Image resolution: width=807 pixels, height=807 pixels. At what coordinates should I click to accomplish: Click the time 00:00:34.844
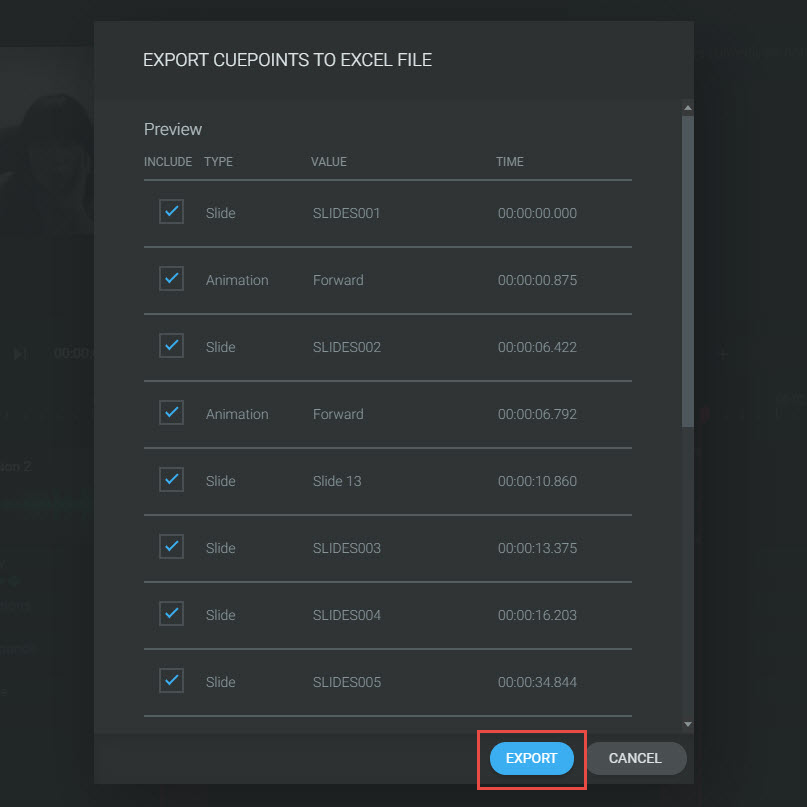pyautogui.click(x=537, y=682)
